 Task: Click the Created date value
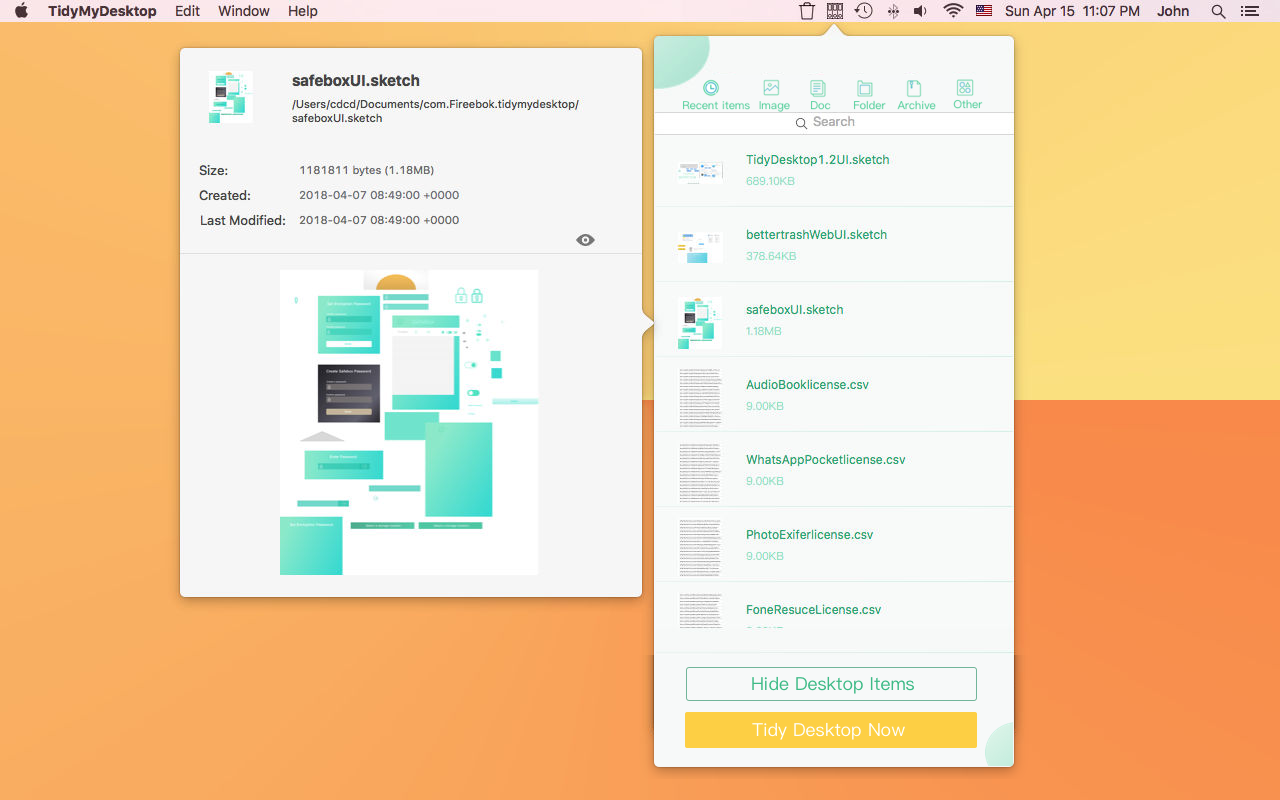[379, 195]
